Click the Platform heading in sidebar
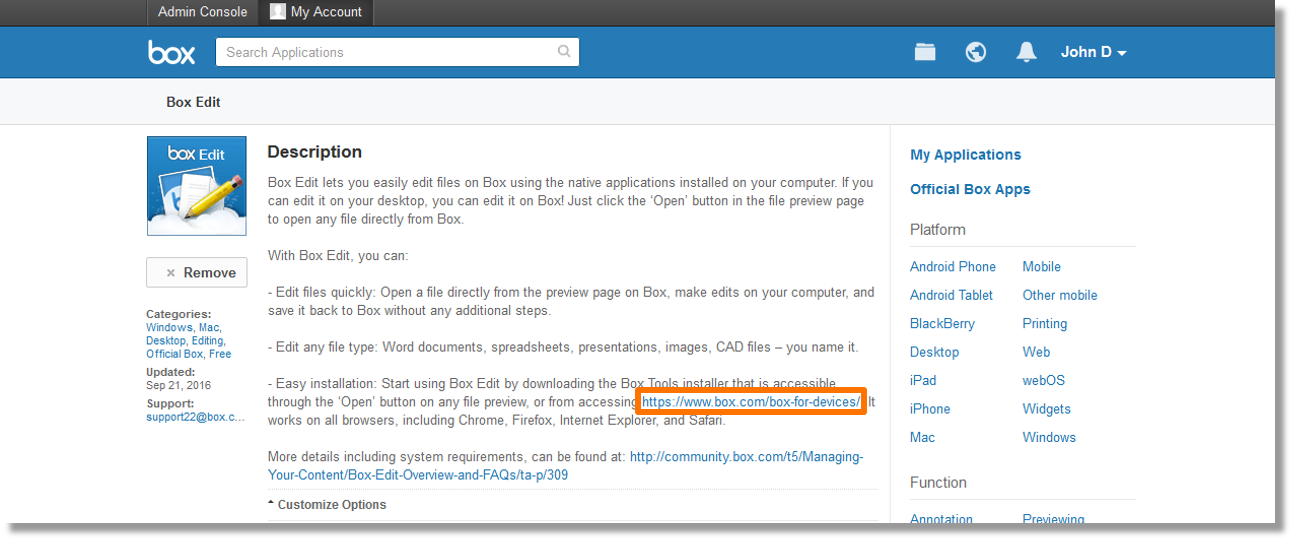 pyautogui.click(x=938, y=230)
